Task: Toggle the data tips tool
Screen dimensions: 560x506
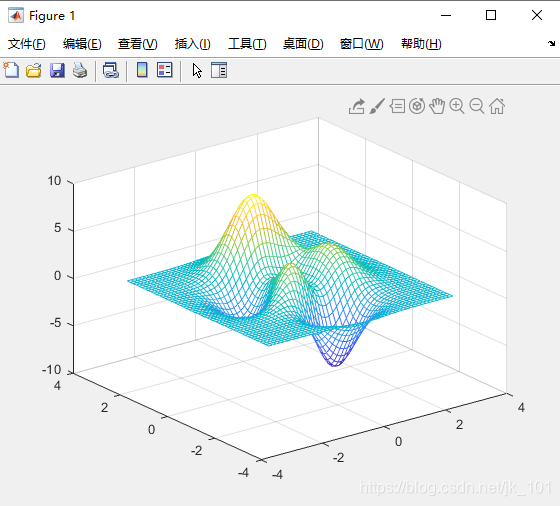Action: pos(397,106)
